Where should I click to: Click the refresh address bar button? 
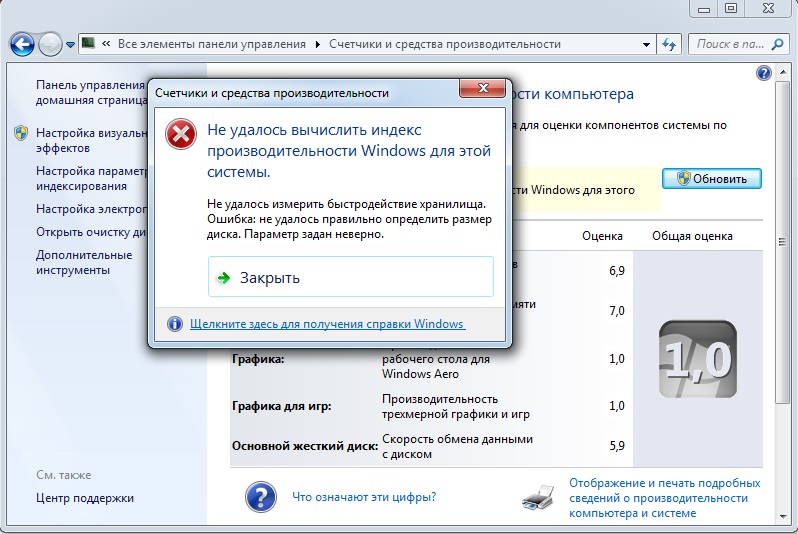(669, 44)
